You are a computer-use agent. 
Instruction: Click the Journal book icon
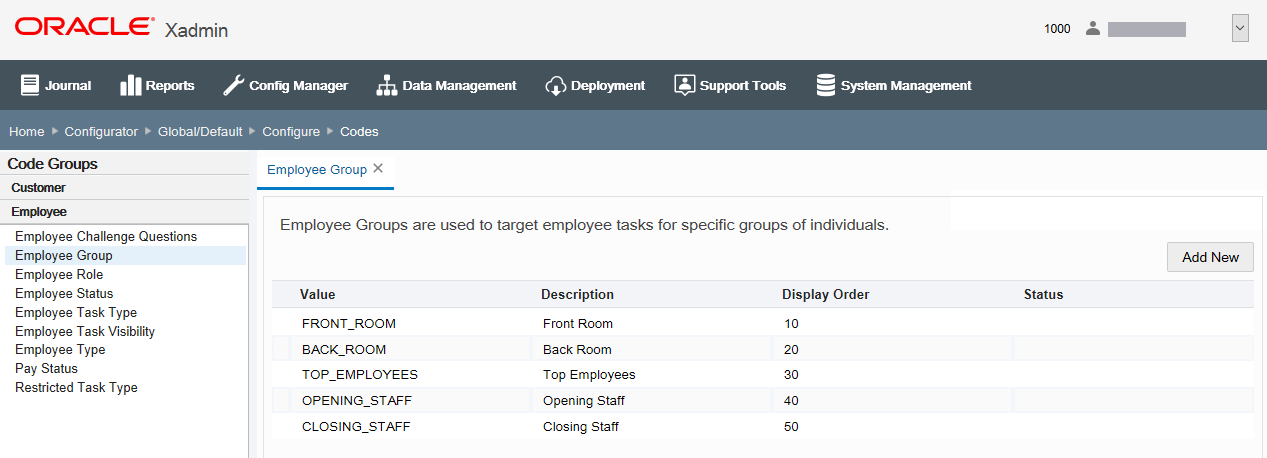click(x=30, y=85)
